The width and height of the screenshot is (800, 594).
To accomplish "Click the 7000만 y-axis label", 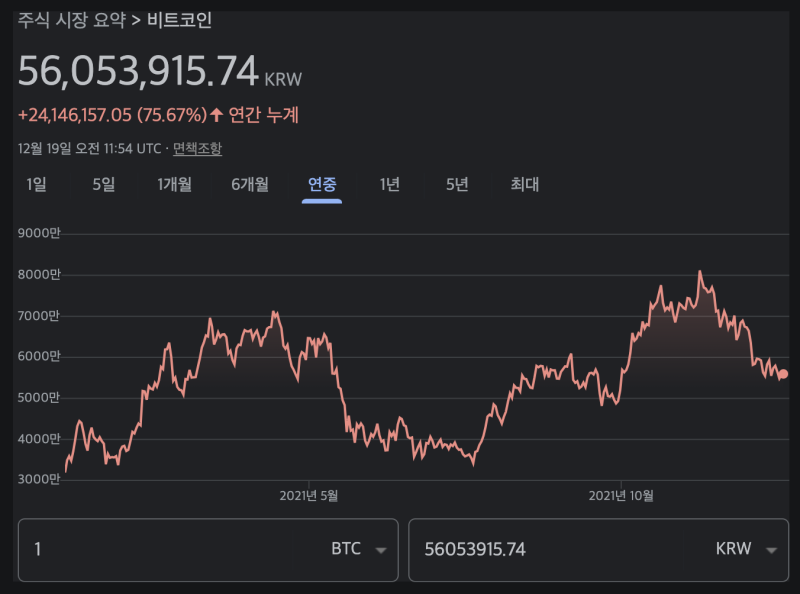I will coord(39,316).
